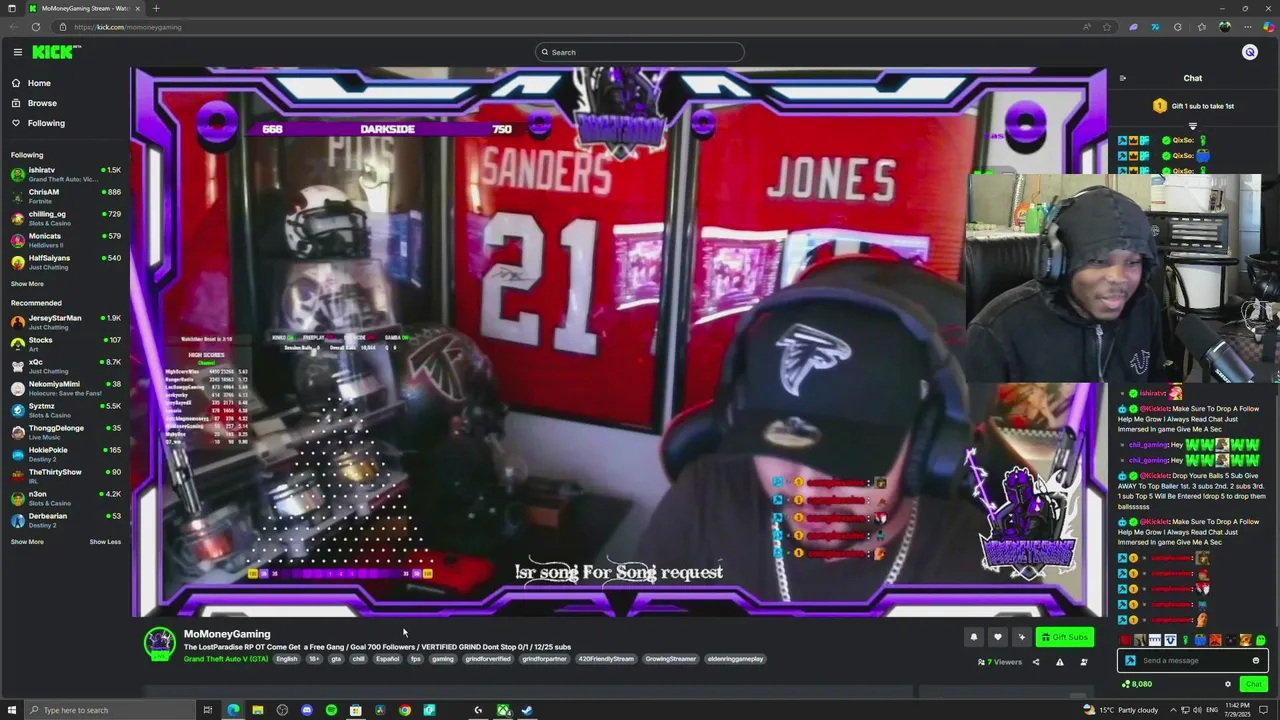This screenshot has width=1280, height=720.
Task: Click browser back arrow
Action: tap(14, 27)
